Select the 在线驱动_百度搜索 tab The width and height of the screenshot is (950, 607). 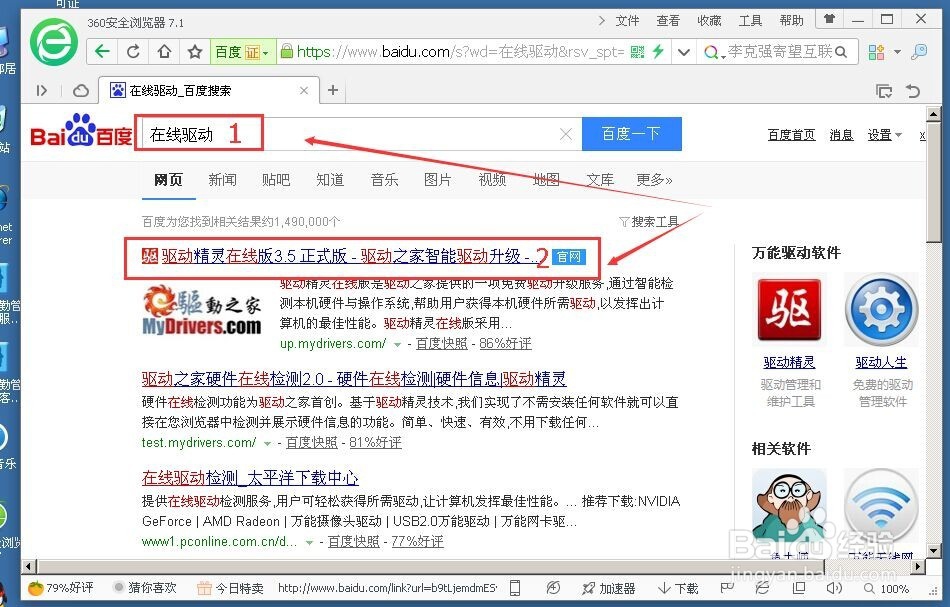point(208,91)
